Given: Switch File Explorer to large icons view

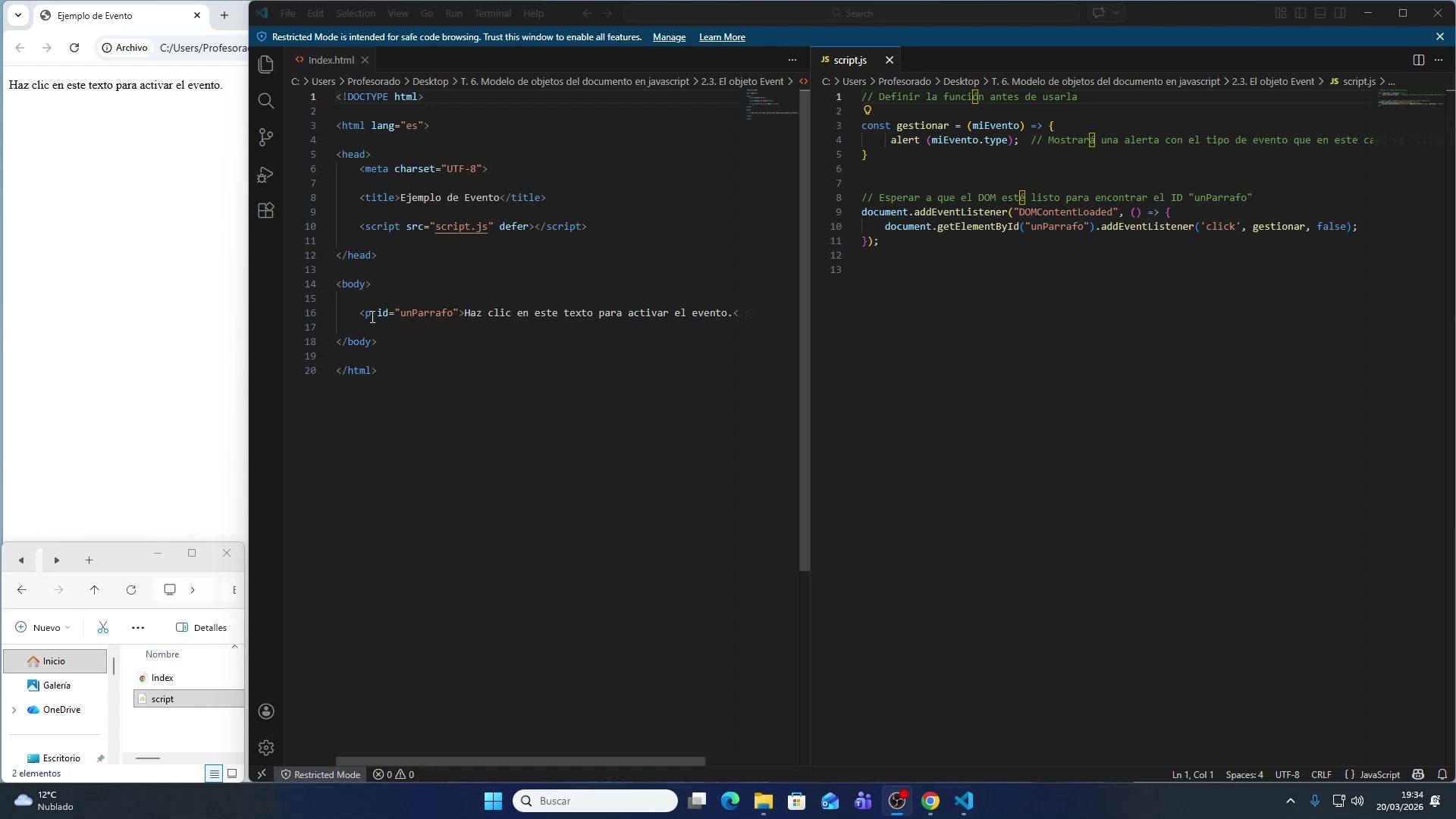Looking at the screenshot, I should click(x=232, y=773).
